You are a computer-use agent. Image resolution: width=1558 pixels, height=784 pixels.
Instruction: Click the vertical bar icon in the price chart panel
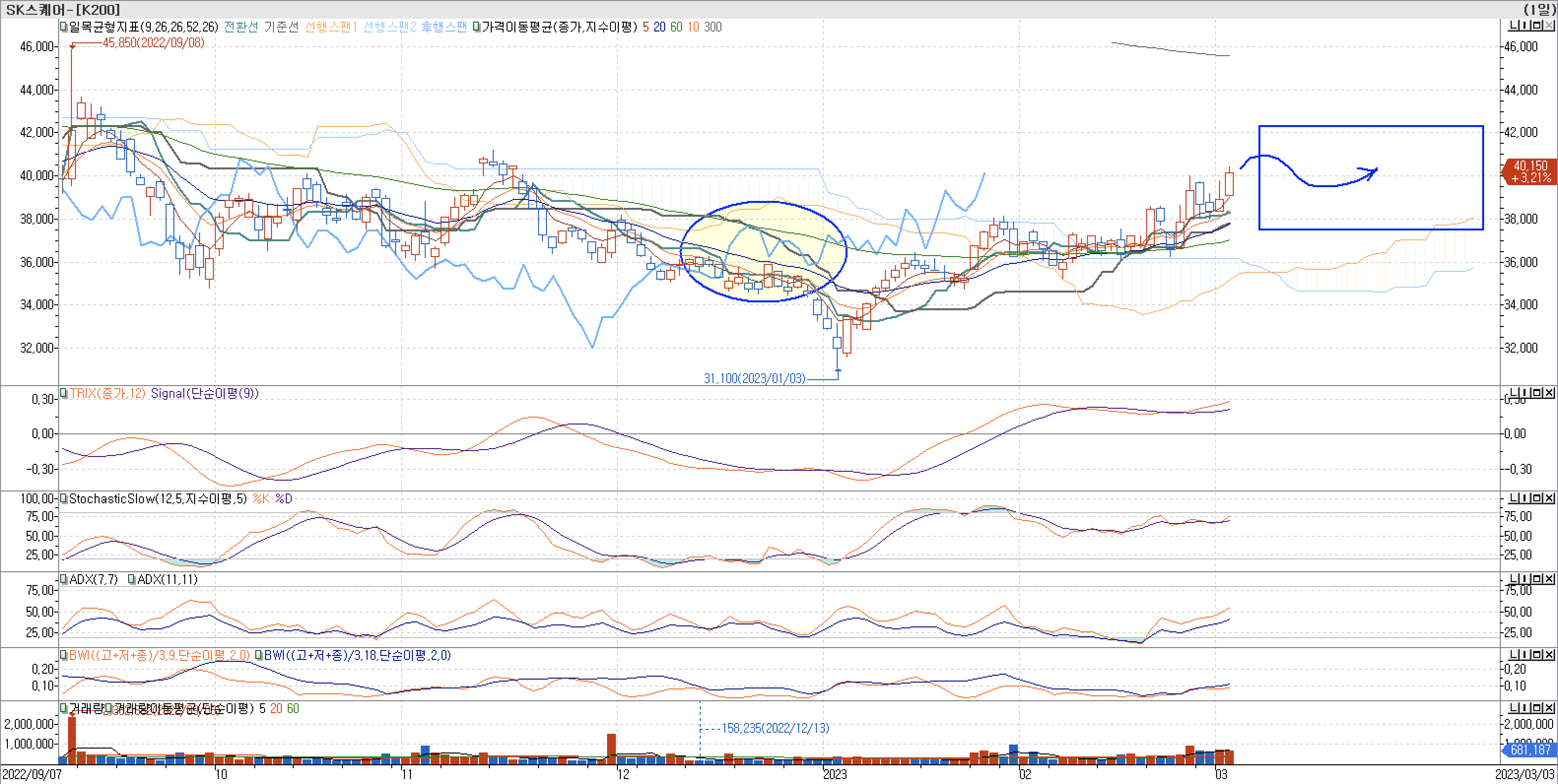tap(1525, 26)
